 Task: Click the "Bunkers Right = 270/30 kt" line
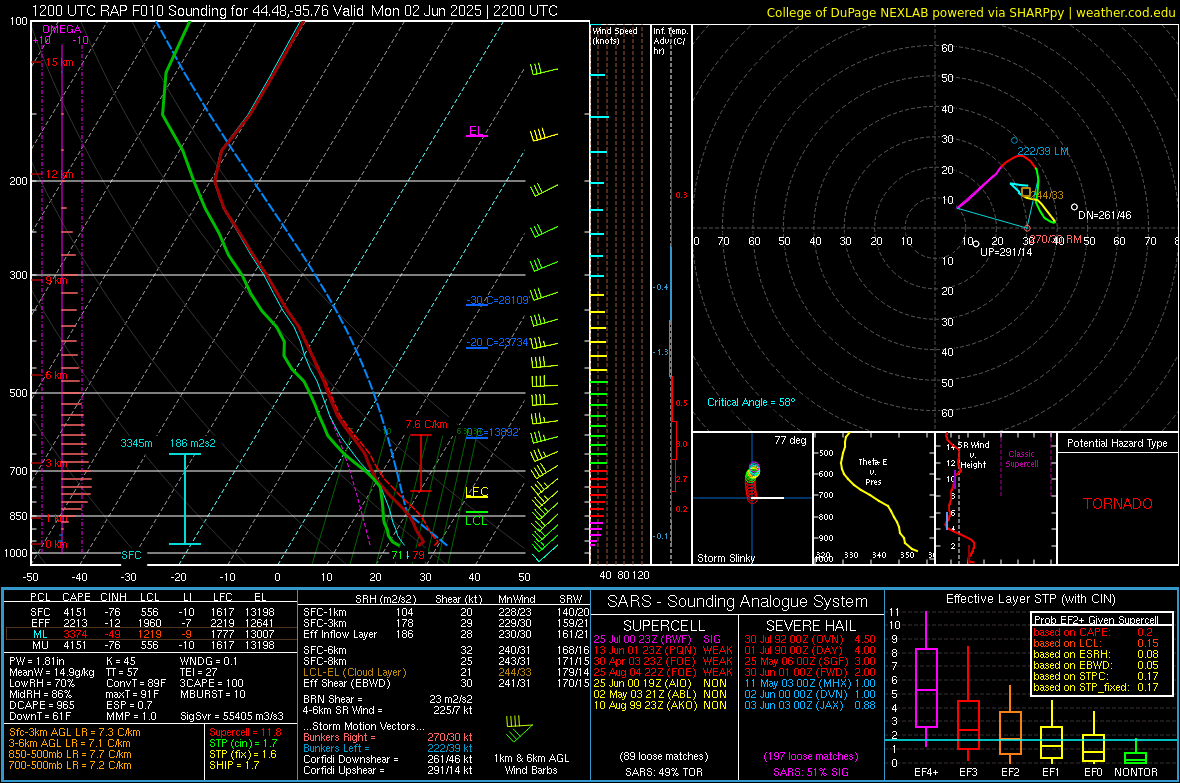pos(388,737)
